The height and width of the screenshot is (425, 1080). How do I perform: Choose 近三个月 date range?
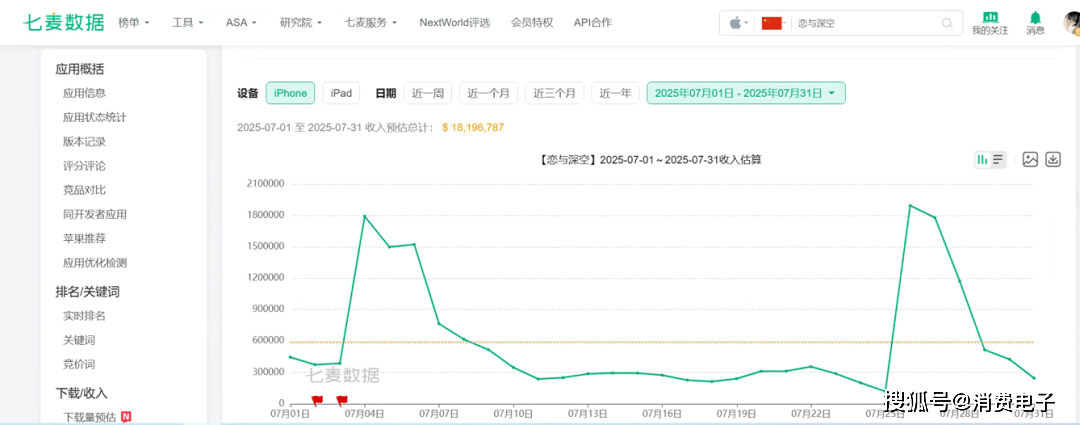(x=554, y=93)
